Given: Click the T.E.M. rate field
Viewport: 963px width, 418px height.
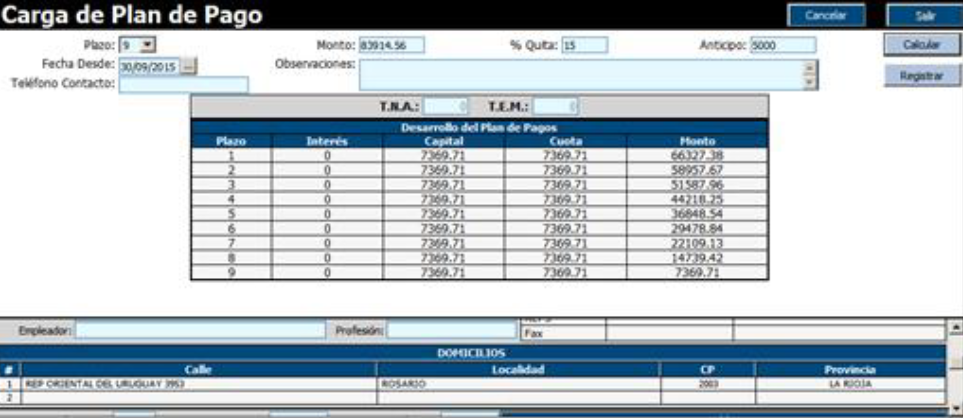Looking at the screenshot, I should [x=555, y=106].
